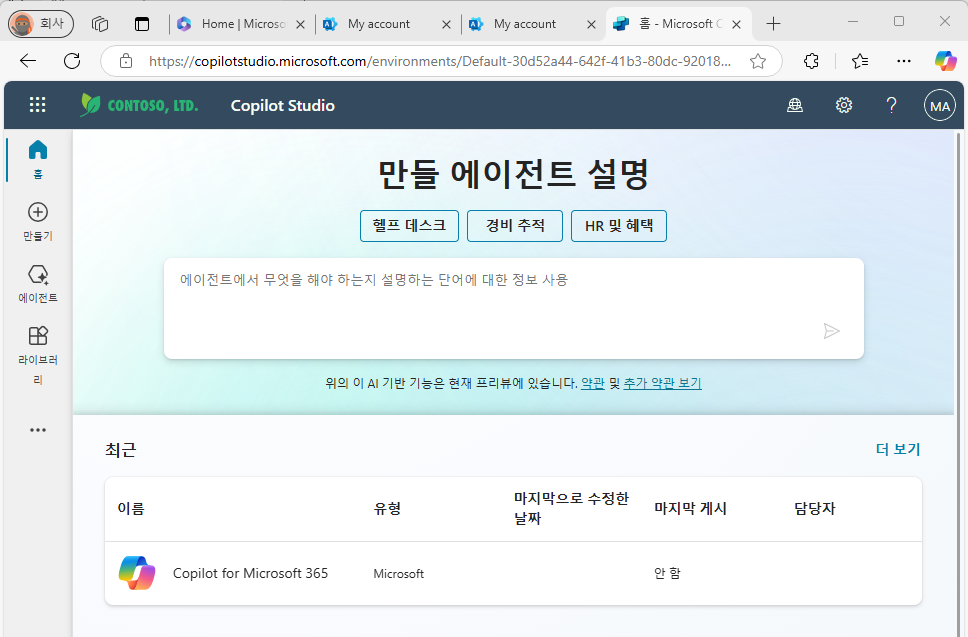Click the browser address bar URL
The image size is (968, 637).
click(x=440, y=61)
